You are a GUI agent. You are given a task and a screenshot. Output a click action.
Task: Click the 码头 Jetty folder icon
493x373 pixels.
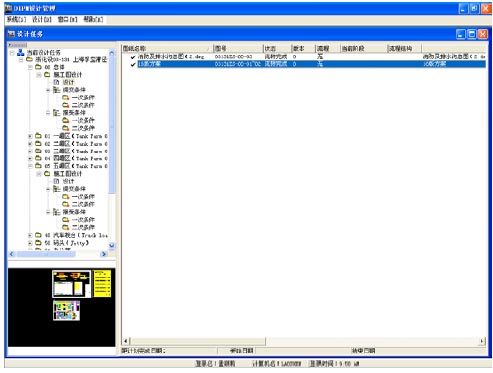38,243
